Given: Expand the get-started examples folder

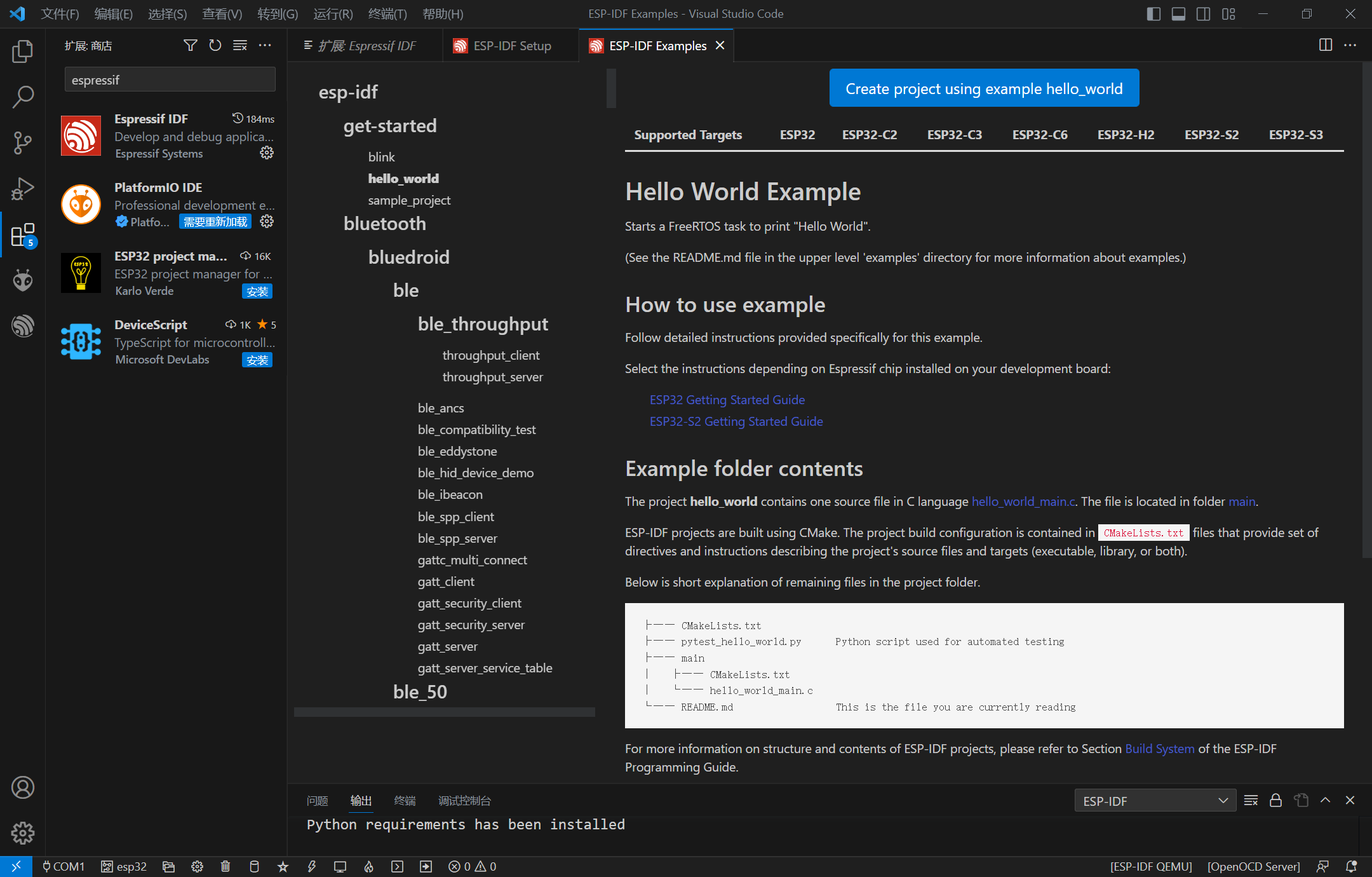Looking at the screenshot, I should coord(390,124).
